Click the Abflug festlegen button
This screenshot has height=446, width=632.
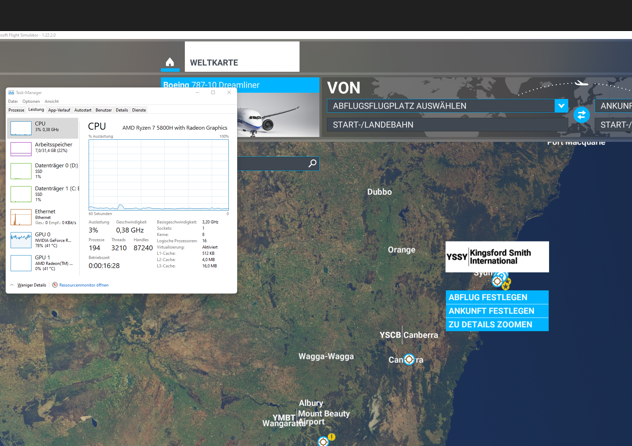496,297
